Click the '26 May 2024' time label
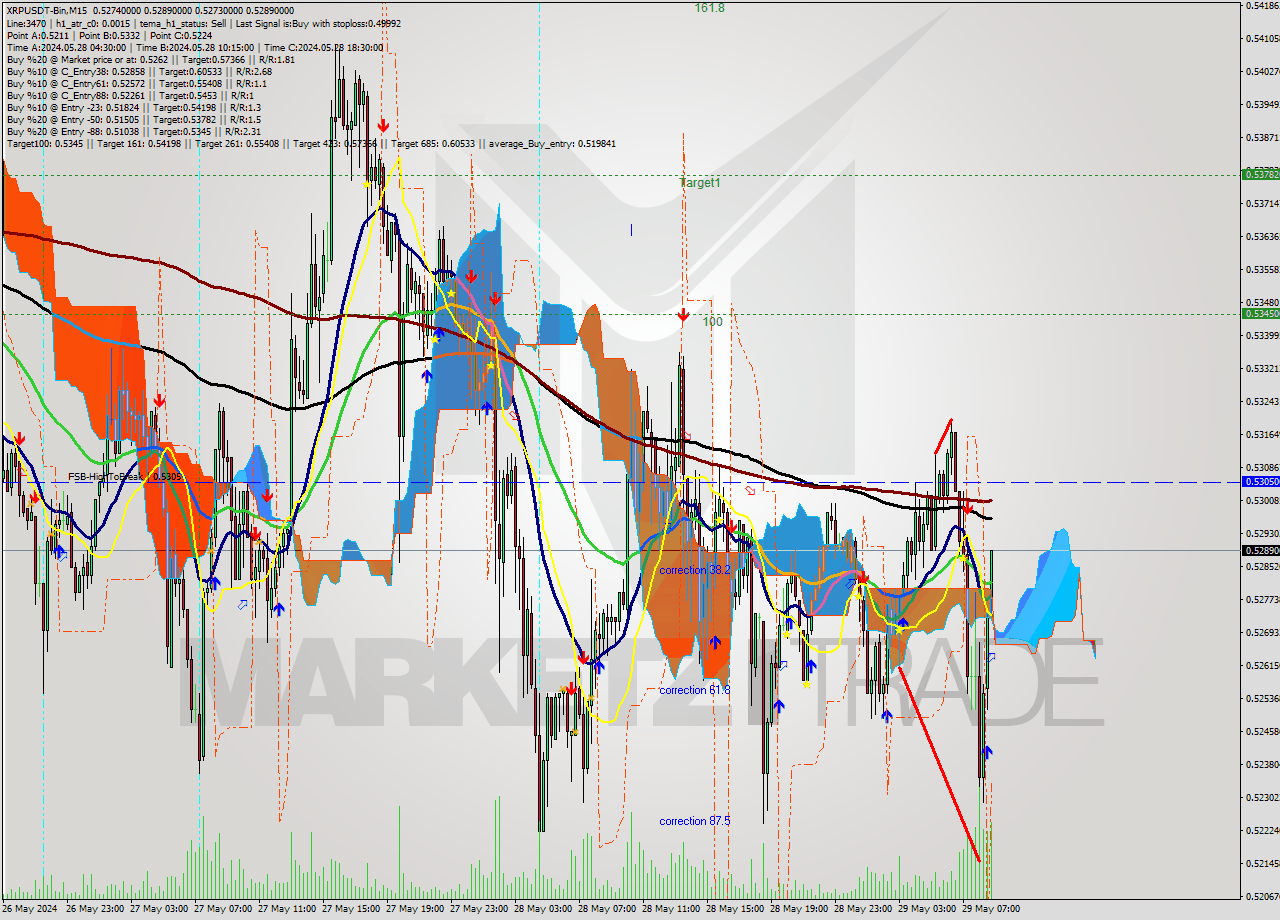Image resolution: width=1280 pixels, height=920 pixels. [31, 909]
